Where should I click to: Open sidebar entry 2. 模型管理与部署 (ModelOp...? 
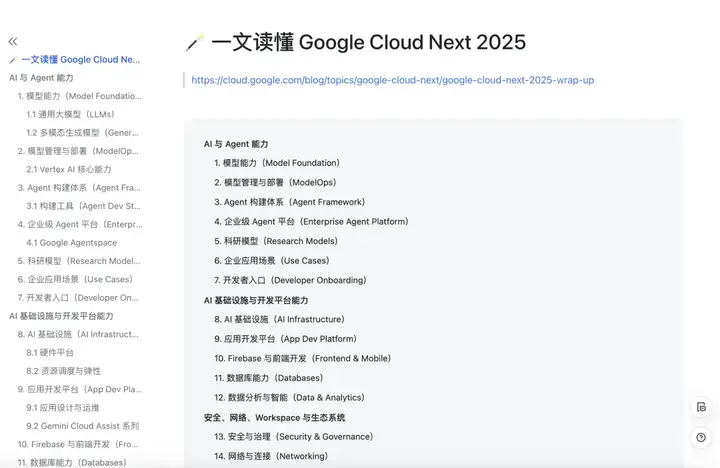78,151
